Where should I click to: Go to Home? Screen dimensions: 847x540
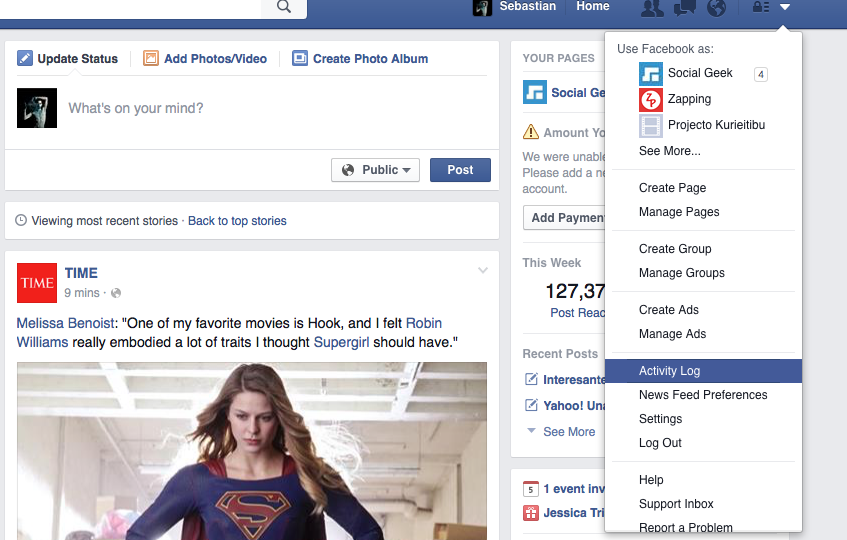click(x=593, y=6)
